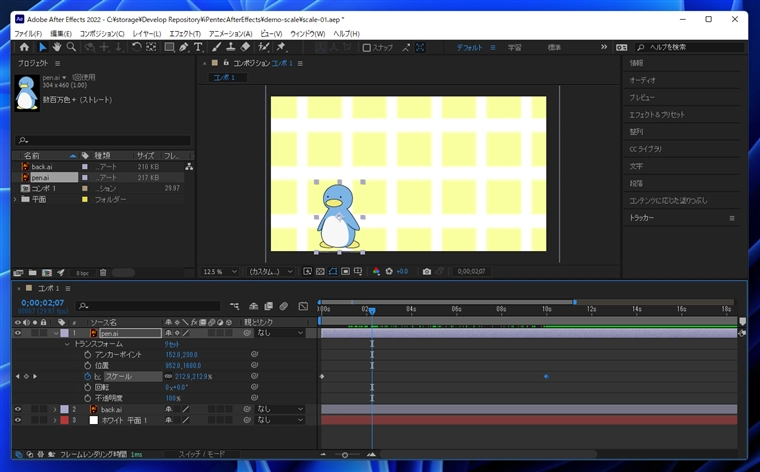
Task: Click the trash icon in Project panel
Action: 103,272
